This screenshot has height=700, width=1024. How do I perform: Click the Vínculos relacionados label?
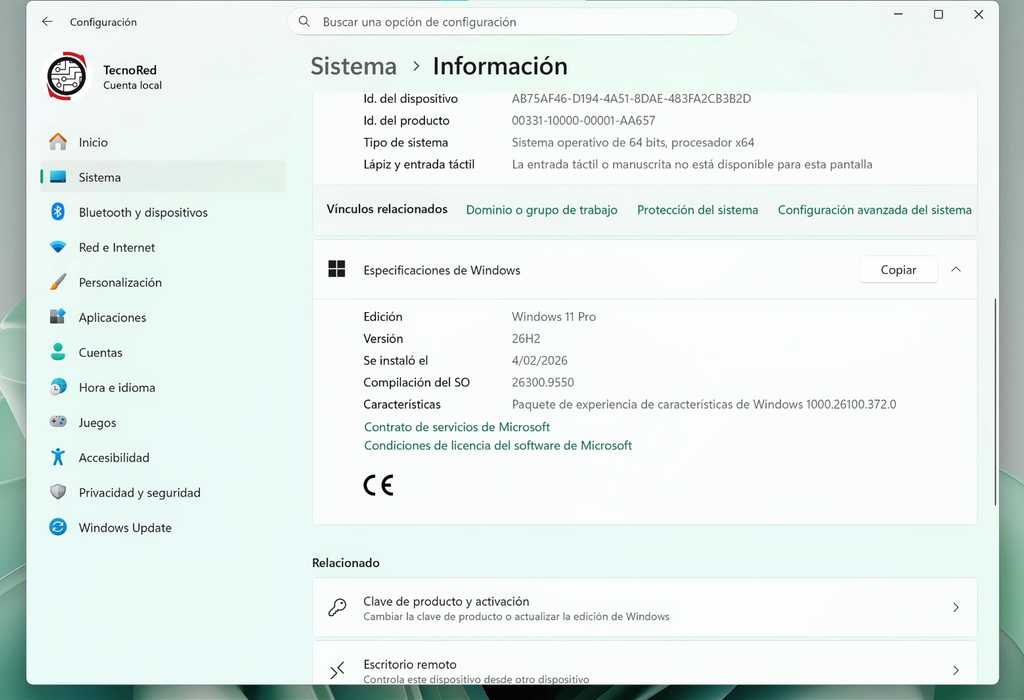coord(387,209)
